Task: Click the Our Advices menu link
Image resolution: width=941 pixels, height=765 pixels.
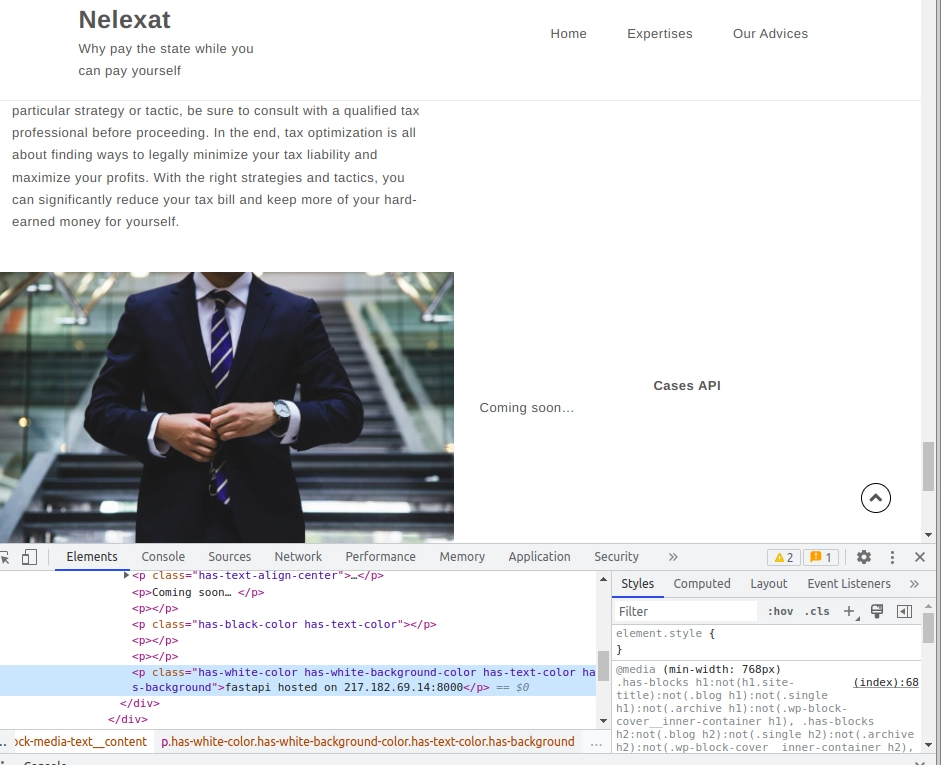Action: [770, 33]
